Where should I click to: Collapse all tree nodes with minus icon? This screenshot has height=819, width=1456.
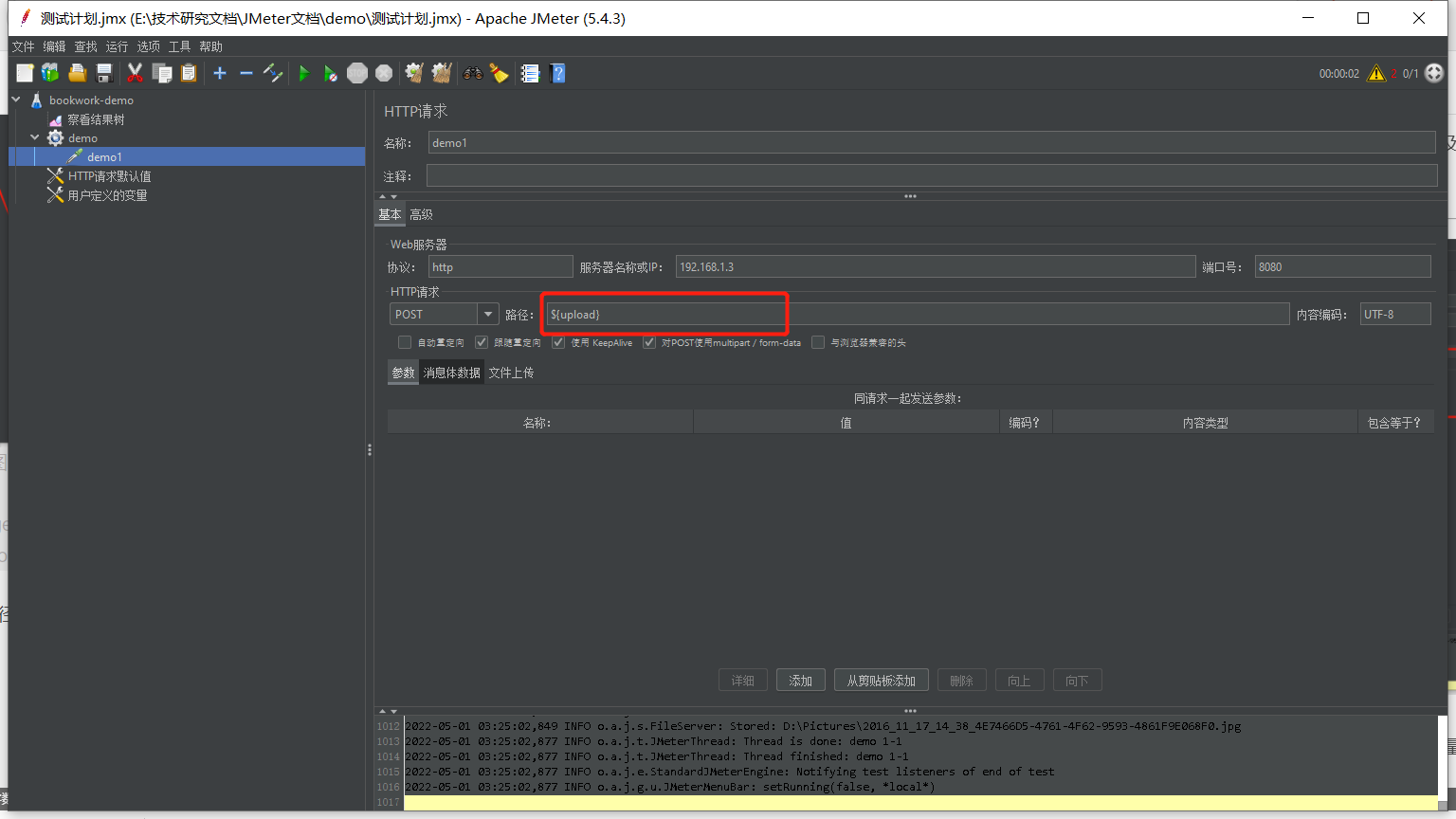click(x=246, y=73)
